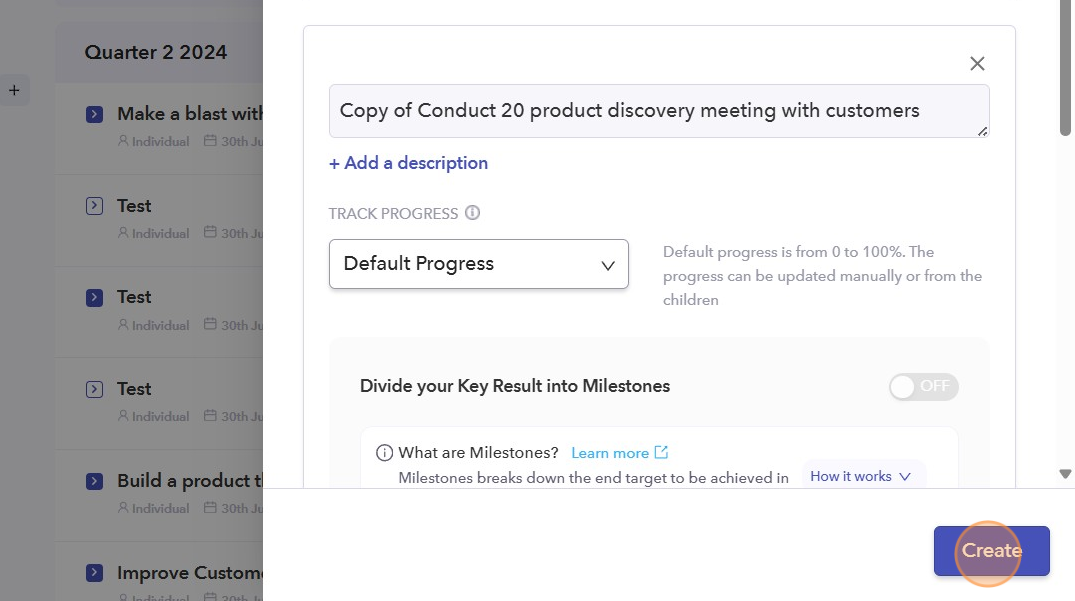
Task: Expand the third Test objective chevron
Action: (94, 389)
